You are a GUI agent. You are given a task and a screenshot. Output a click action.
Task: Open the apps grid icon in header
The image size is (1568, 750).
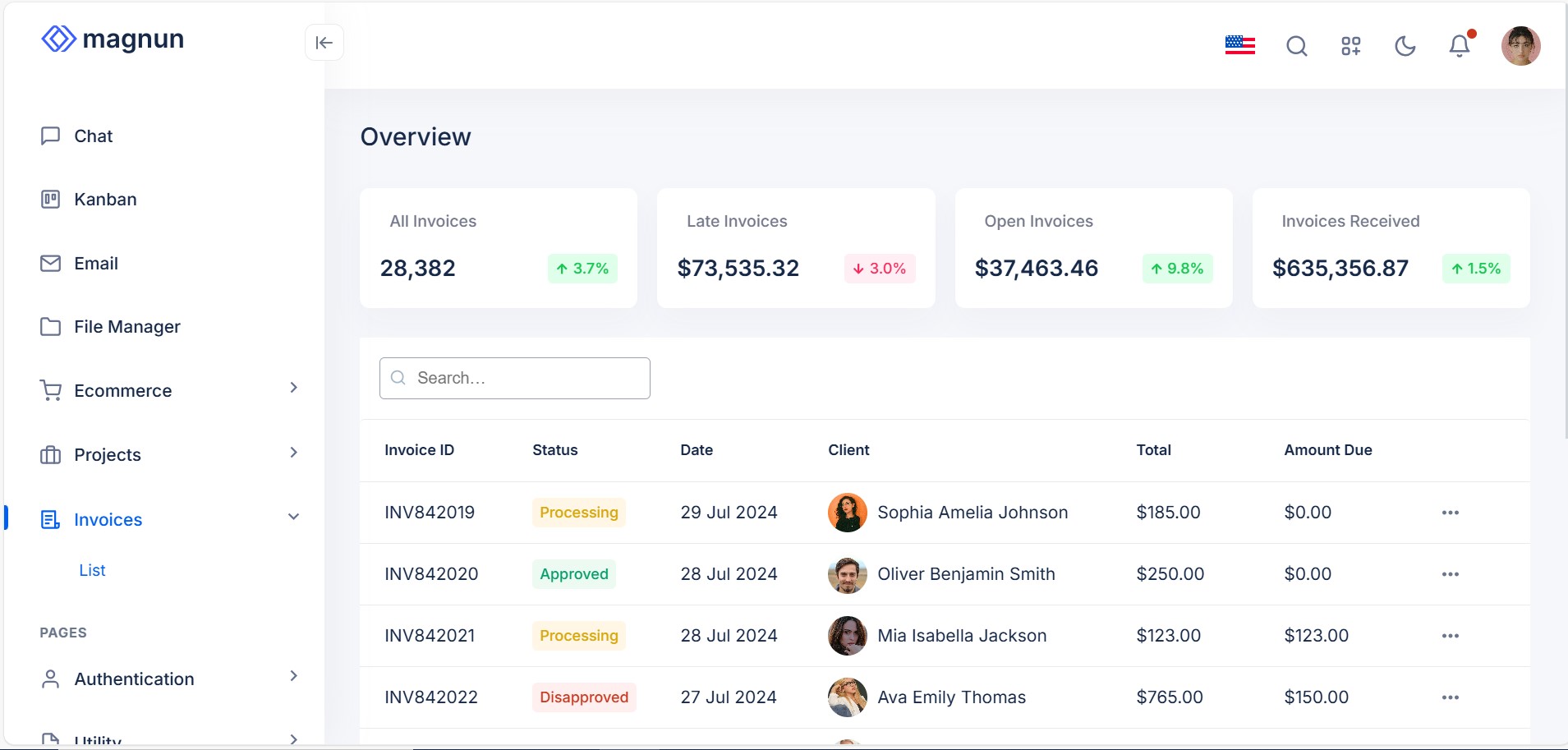point(1350,46)
